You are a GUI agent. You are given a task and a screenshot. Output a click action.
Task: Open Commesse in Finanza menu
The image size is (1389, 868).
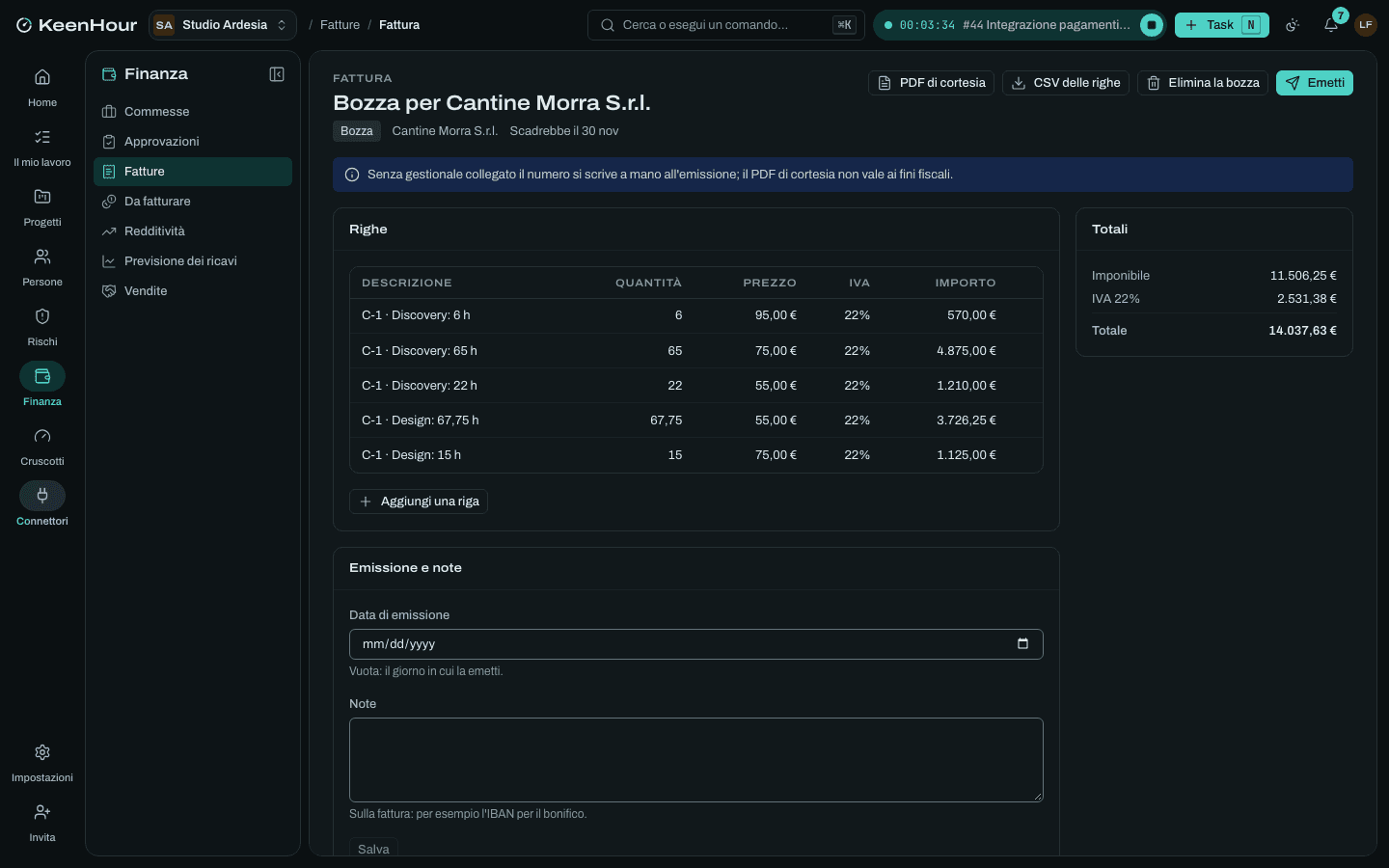pos(193,112)
